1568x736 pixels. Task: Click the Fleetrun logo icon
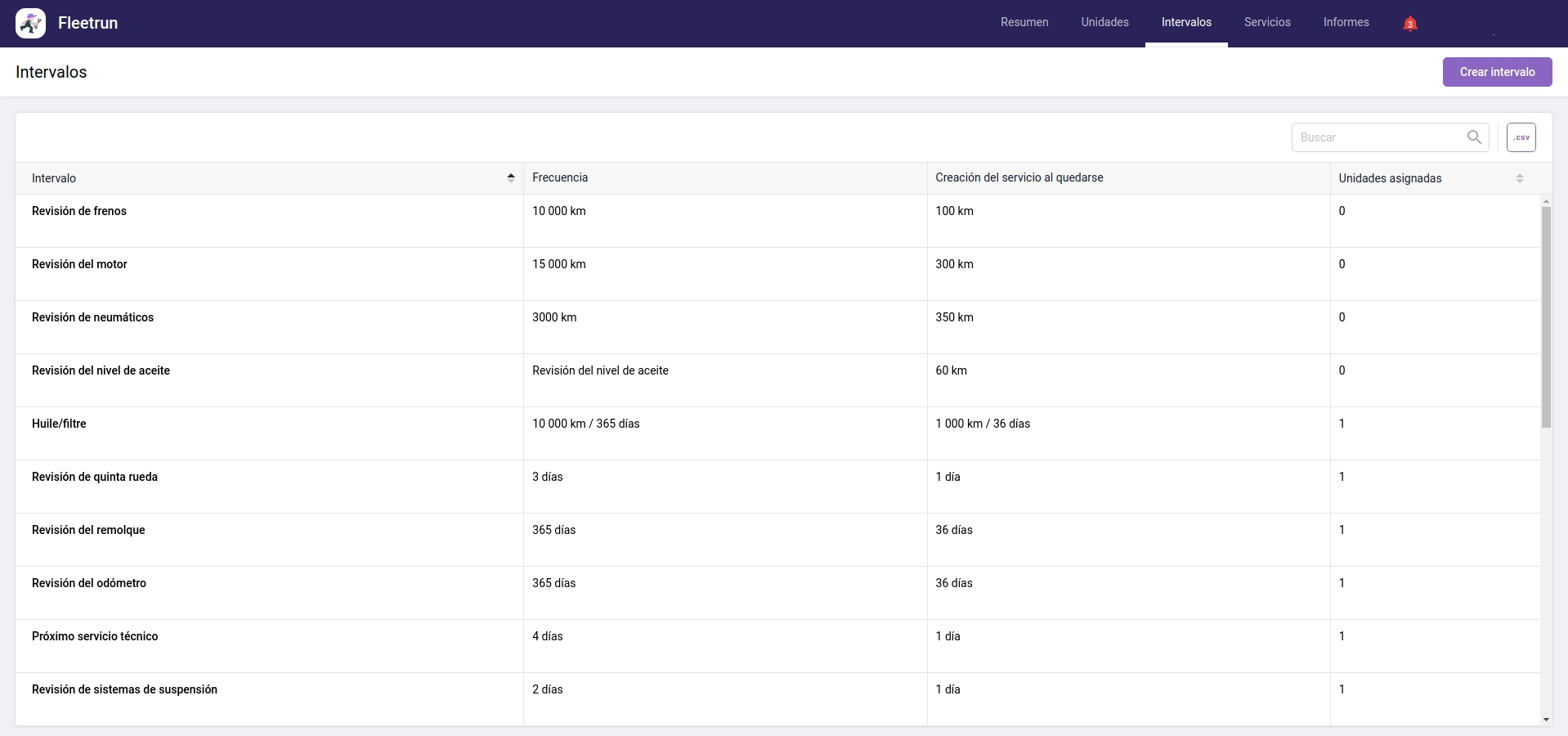coord(30,24)
